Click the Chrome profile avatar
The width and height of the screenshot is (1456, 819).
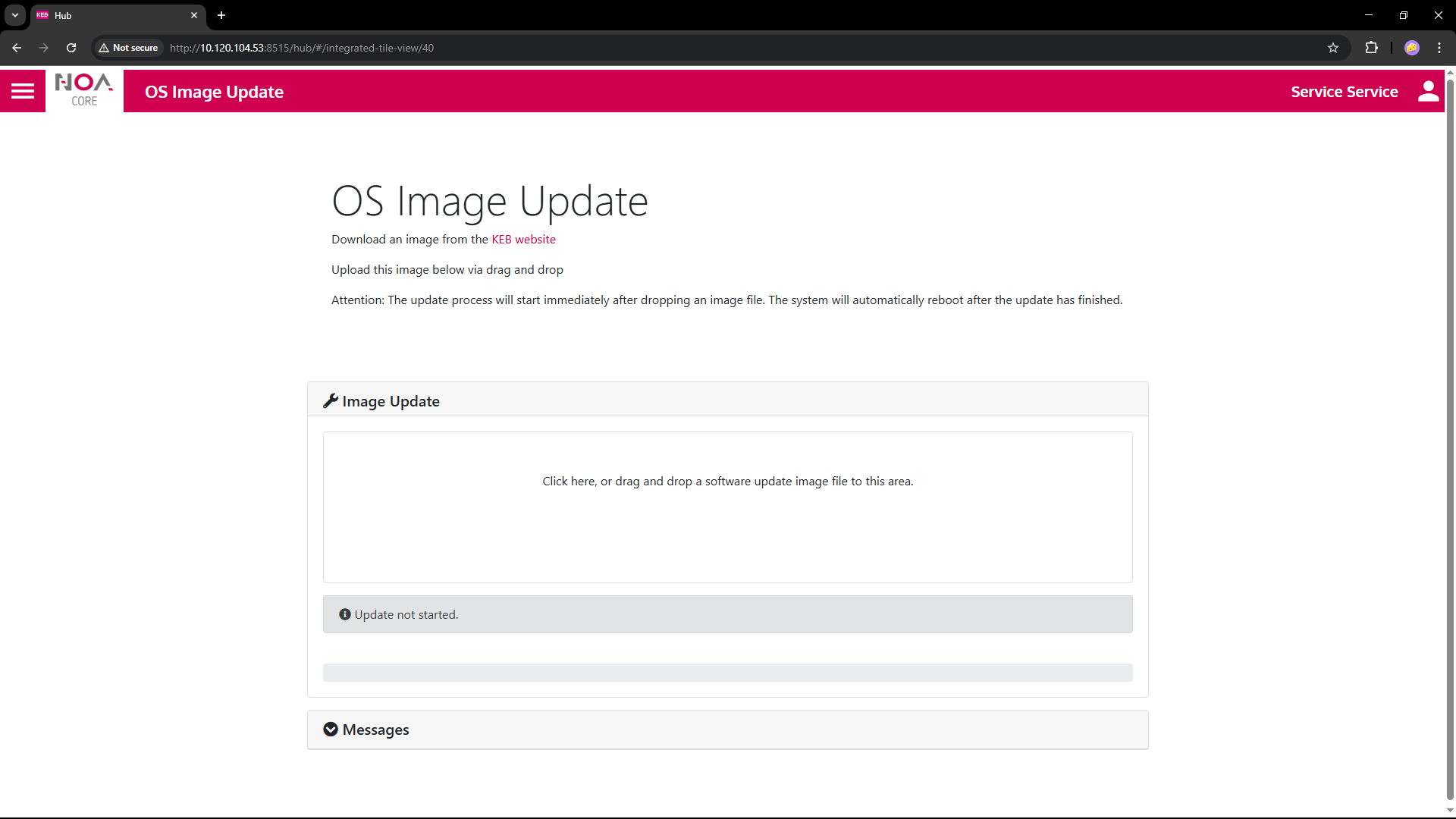[x=1411, y=48]
